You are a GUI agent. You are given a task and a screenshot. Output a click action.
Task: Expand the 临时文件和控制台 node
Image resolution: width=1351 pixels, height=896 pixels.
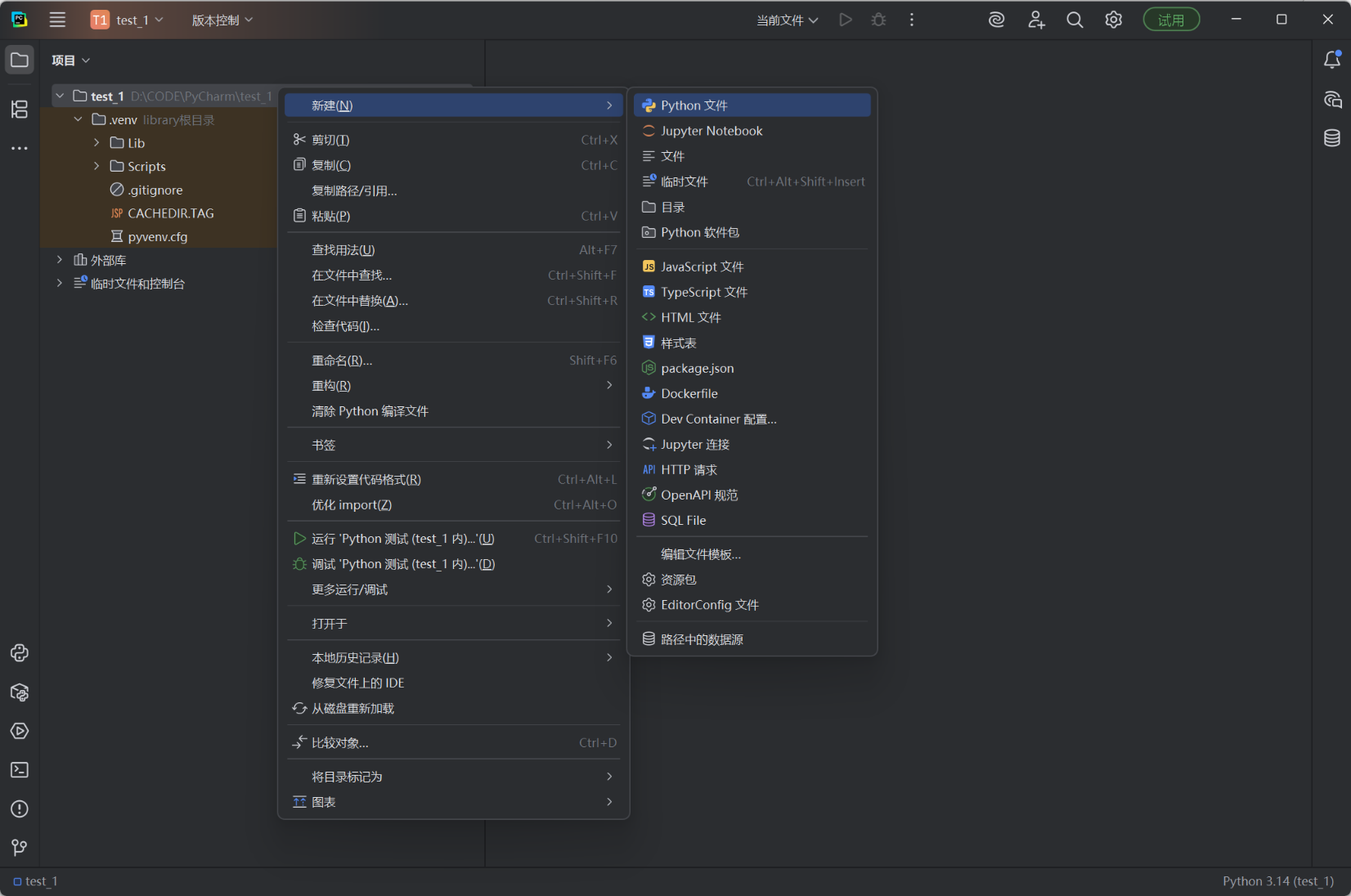pos(60,283)
